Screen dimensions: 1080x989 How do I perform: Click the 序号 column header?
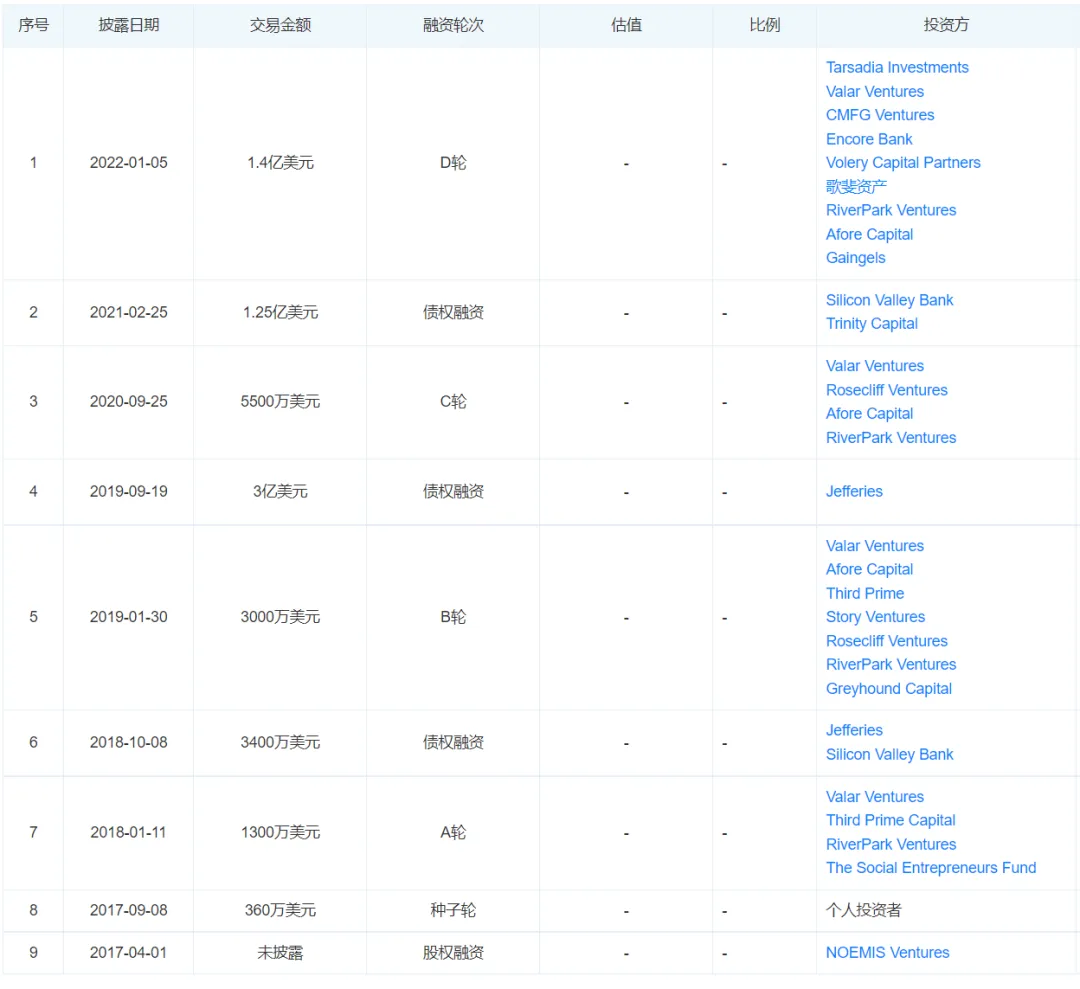coord(33,25)
